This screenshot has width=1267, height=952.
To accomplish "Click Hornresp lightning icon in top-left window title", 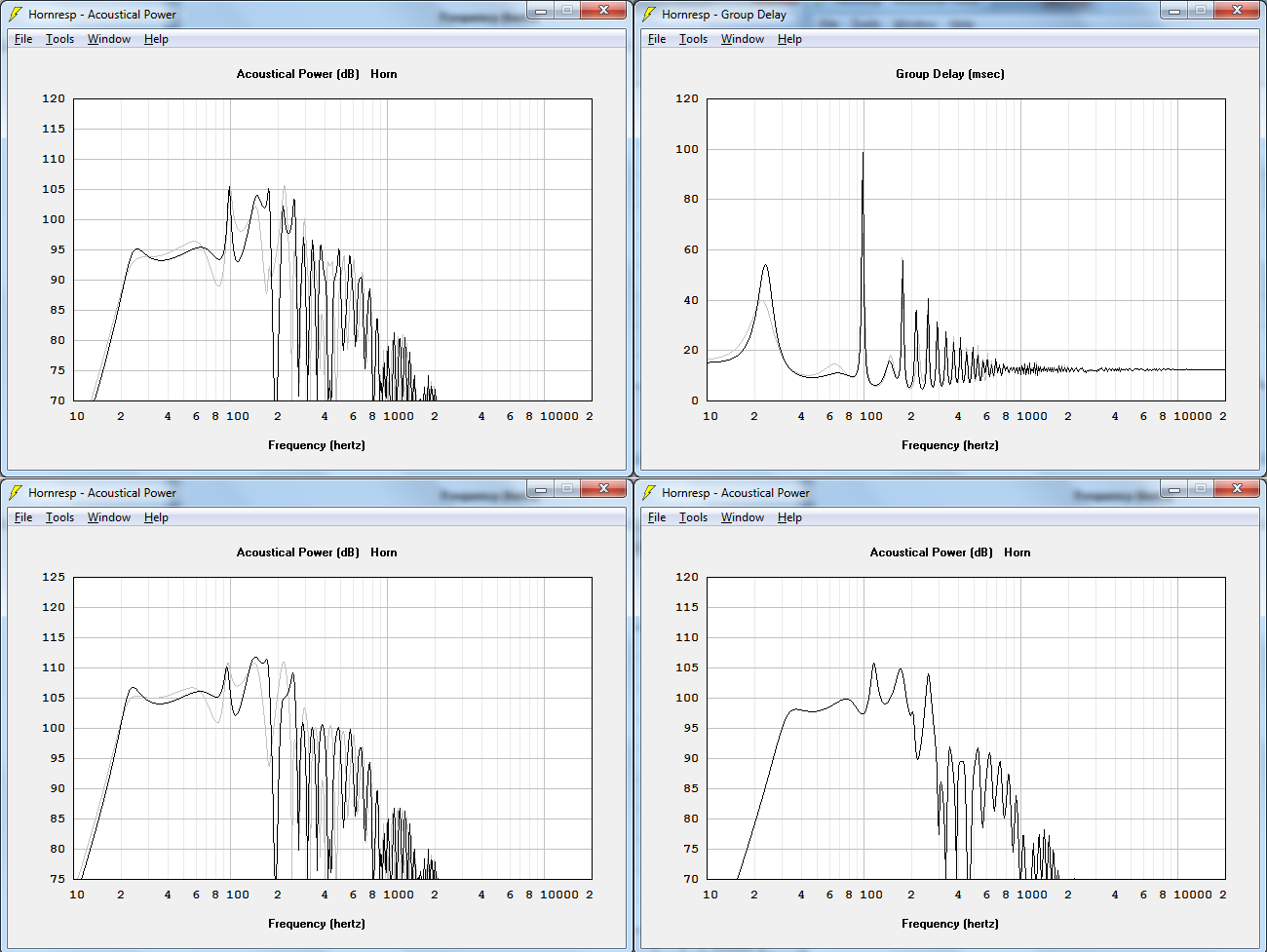I will tap(16, 15).
